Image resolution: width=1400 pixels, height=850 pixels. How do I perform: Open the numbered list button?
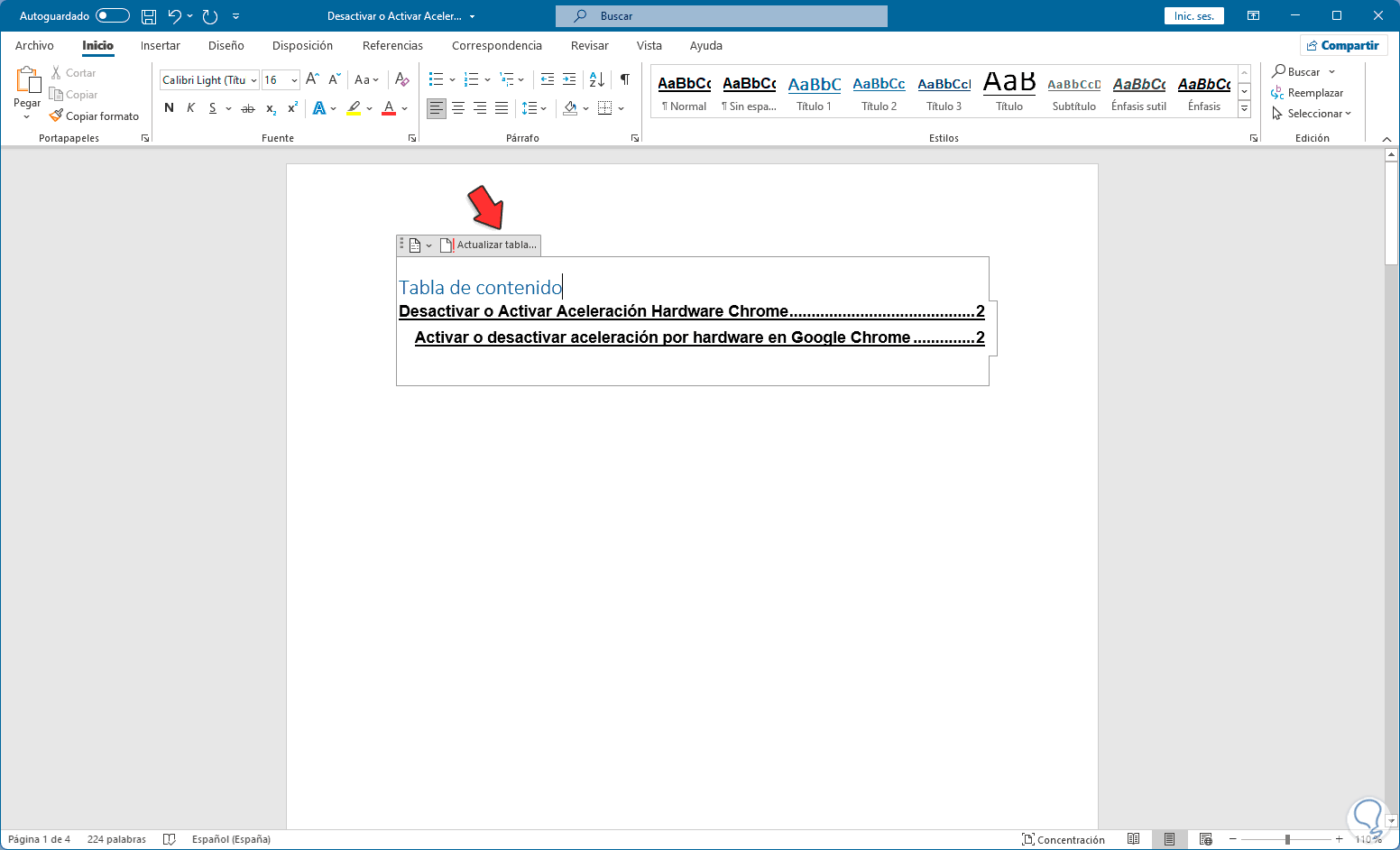[471, 79]
